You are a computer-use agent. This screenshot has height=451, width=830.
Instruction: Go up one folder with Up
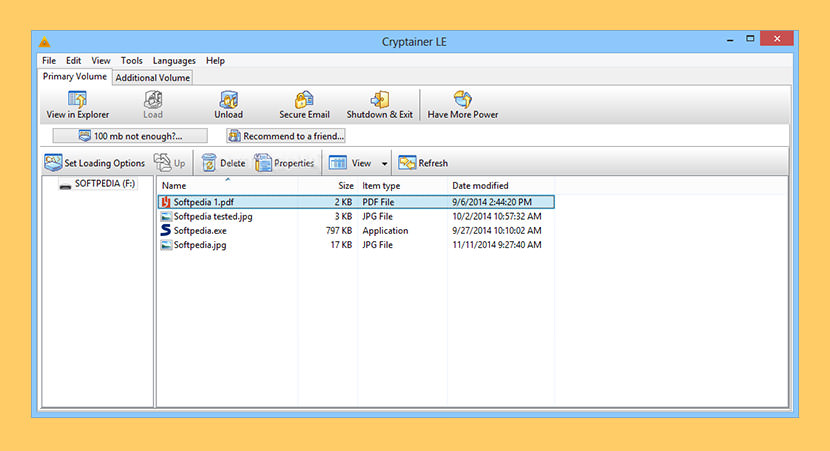pyautogui.click(x=170, y=163)
